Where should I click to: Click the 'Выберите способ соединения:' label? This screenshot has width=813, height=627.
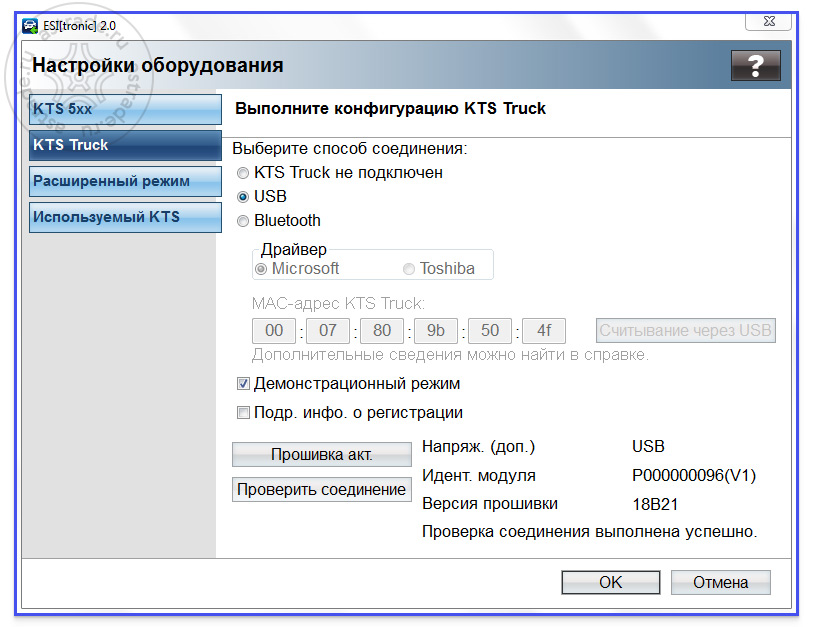point(349,149)
